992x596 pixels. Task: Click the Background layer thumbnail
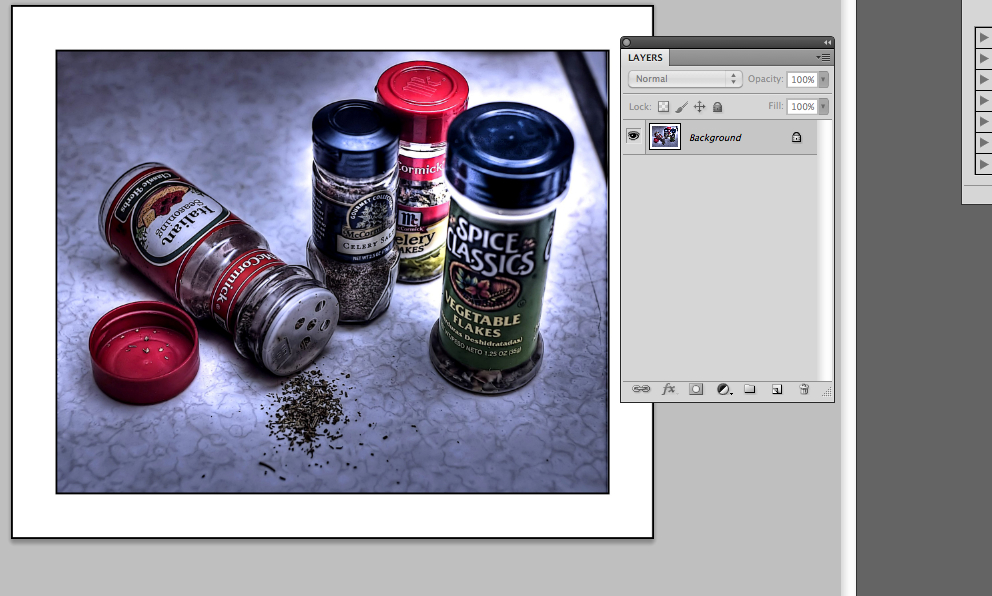[x=665, y=137]
